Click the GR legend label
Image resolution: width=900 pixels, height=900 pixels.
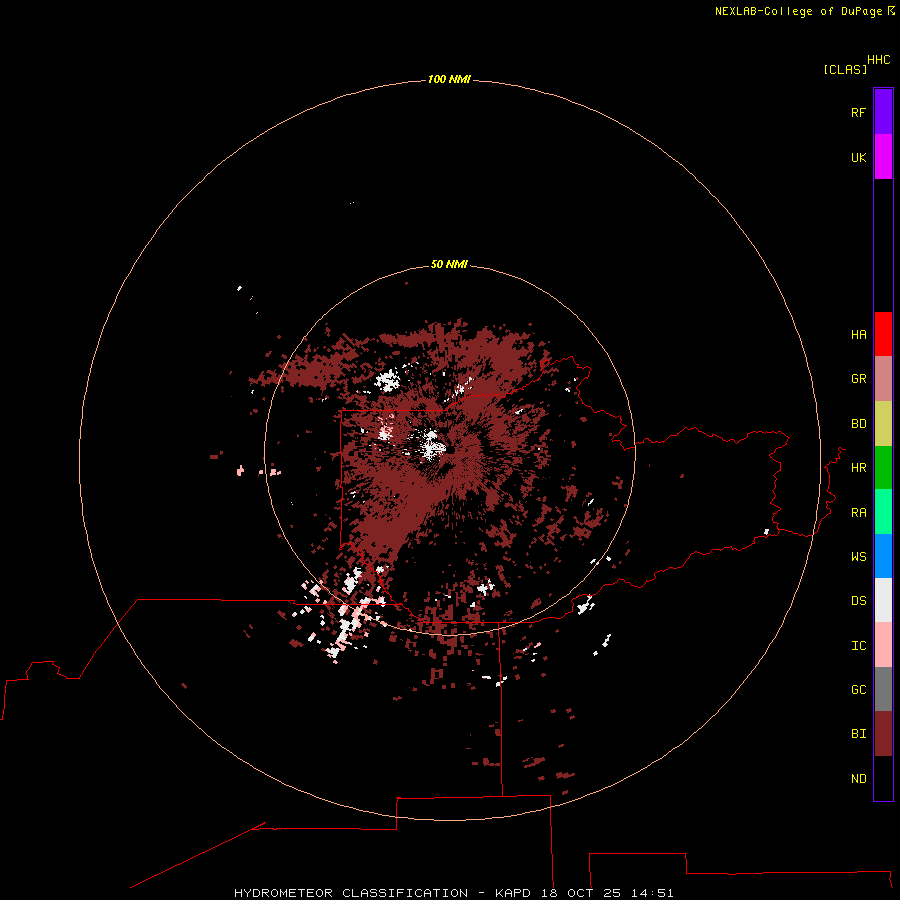pos(858,379)
